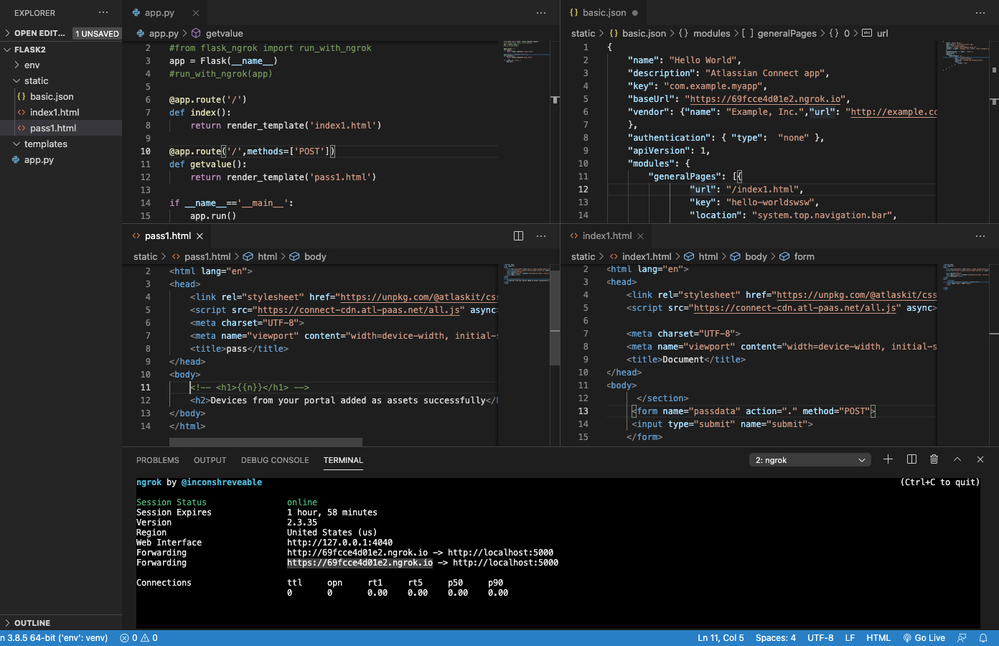Image resolution: width=999 pixels, height=646 pixels.
Task: Click Go Live in the status bar
Action: point(922,637)
